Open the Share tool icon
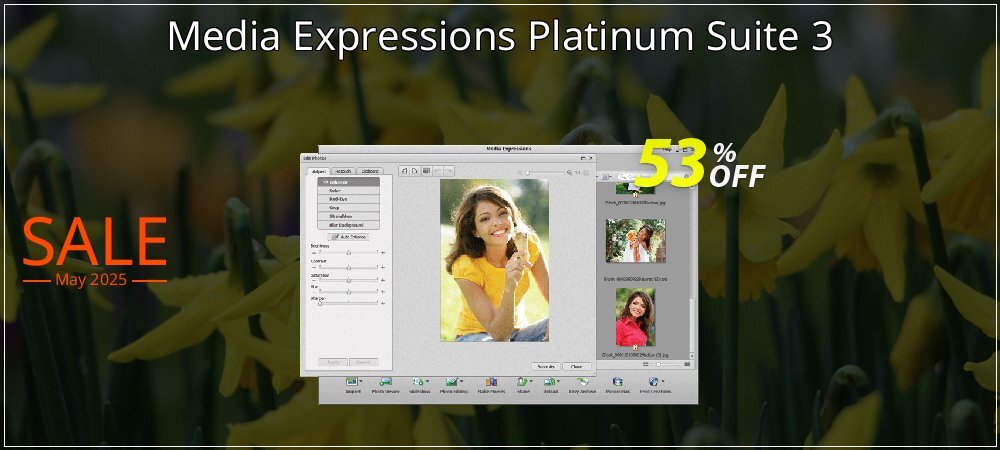1000x450 pixels. point(521,382)
